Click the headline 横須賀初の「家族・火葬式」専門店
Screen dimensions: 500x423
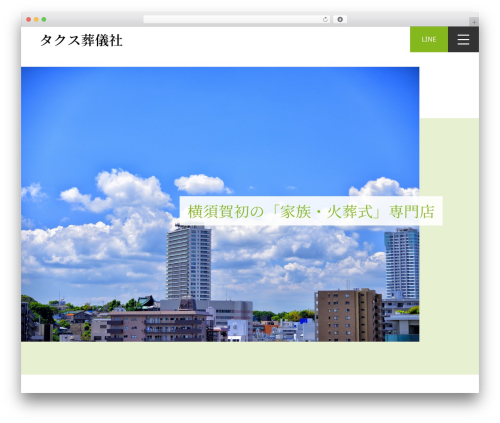(311, 211)
